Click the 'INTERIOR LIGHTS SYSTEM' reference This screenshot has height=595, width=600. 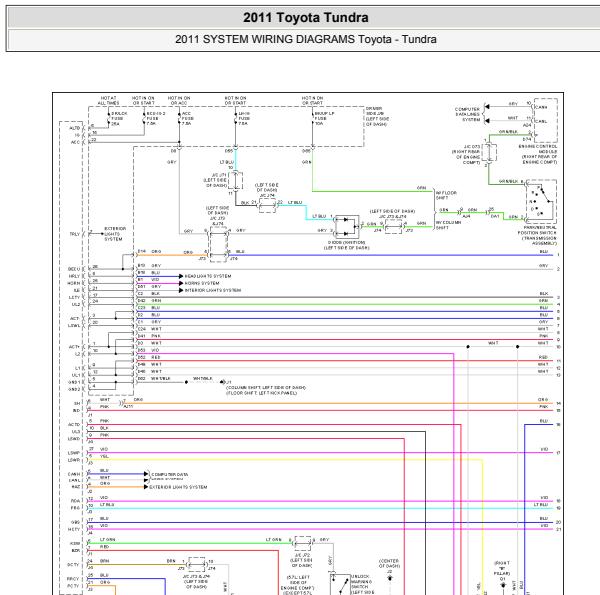point(213,290)
